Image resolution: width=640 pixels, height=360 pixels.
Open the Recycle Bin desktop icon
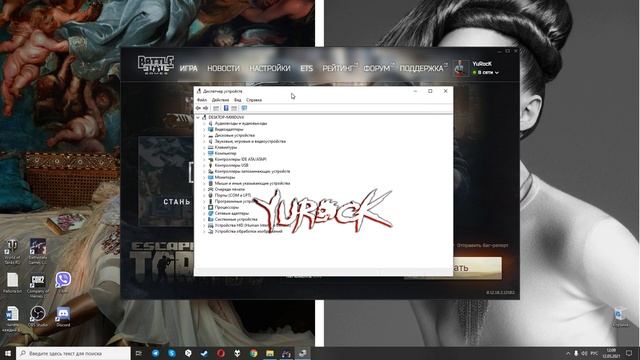pyautogui.click(x=620, y=317)
